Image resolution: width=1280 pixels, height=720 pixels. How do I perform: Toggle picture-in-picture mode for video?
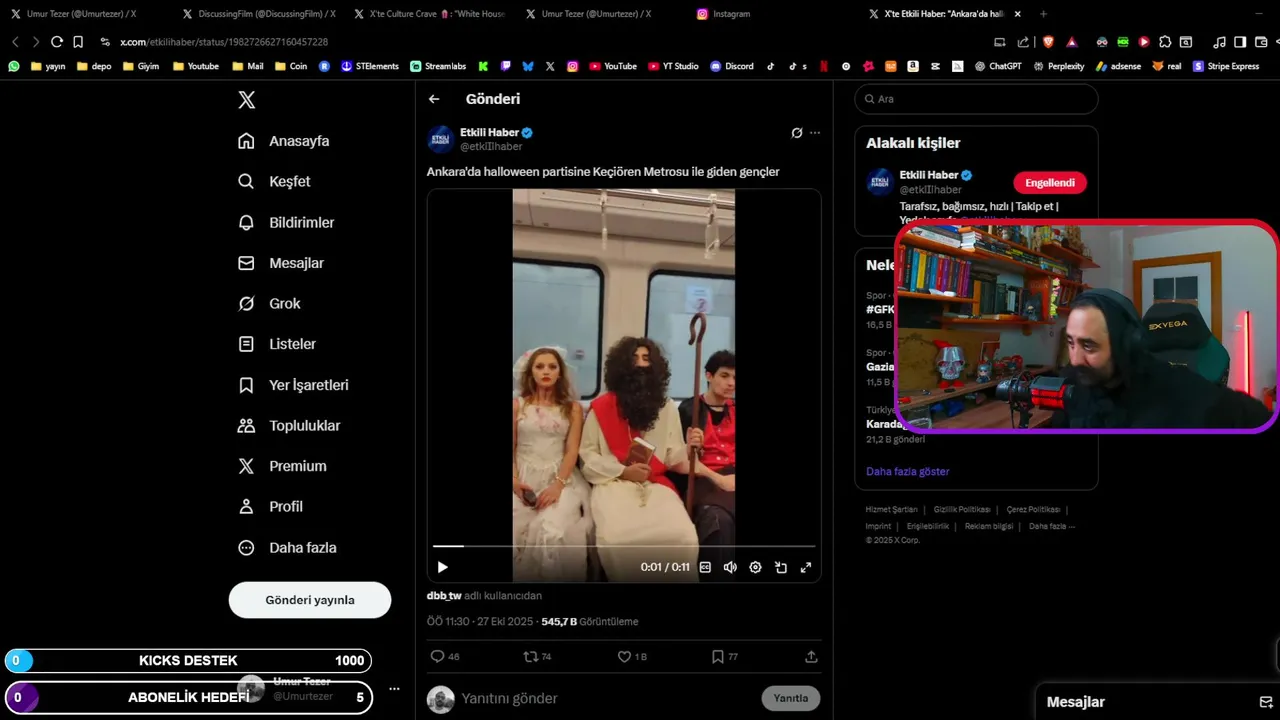click(781, 567)
